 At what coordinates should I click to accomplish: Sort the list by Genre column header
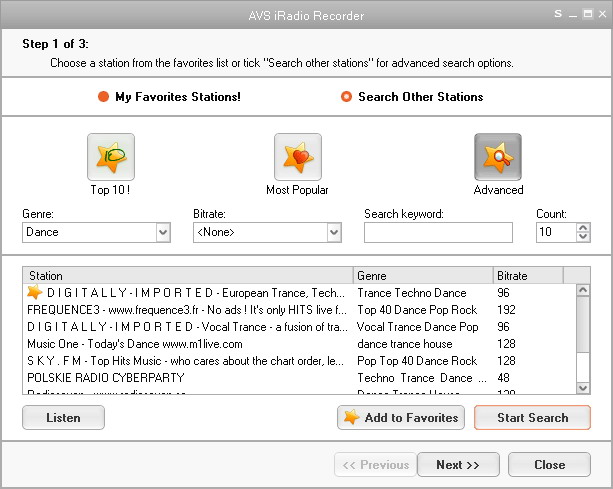(423, 276)
